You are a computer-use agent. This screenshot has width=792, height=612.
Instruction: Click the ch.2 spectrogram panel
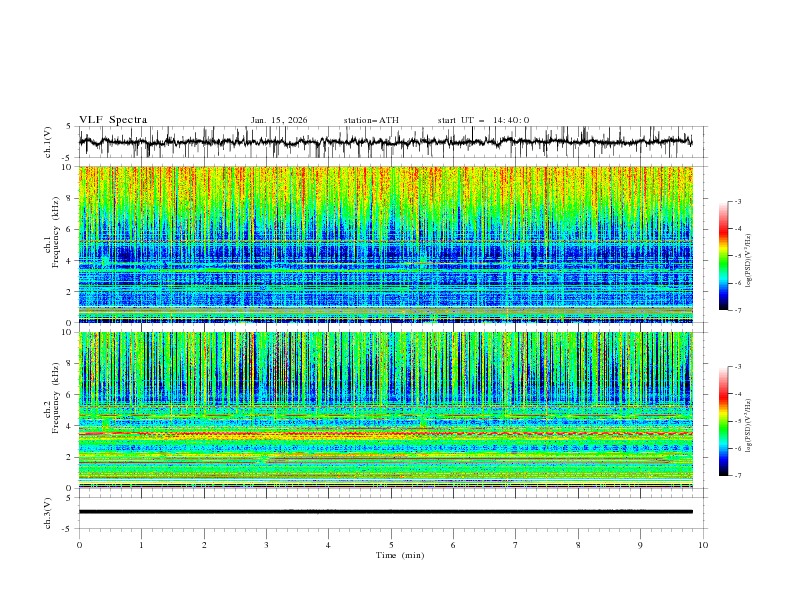point(386,410)
